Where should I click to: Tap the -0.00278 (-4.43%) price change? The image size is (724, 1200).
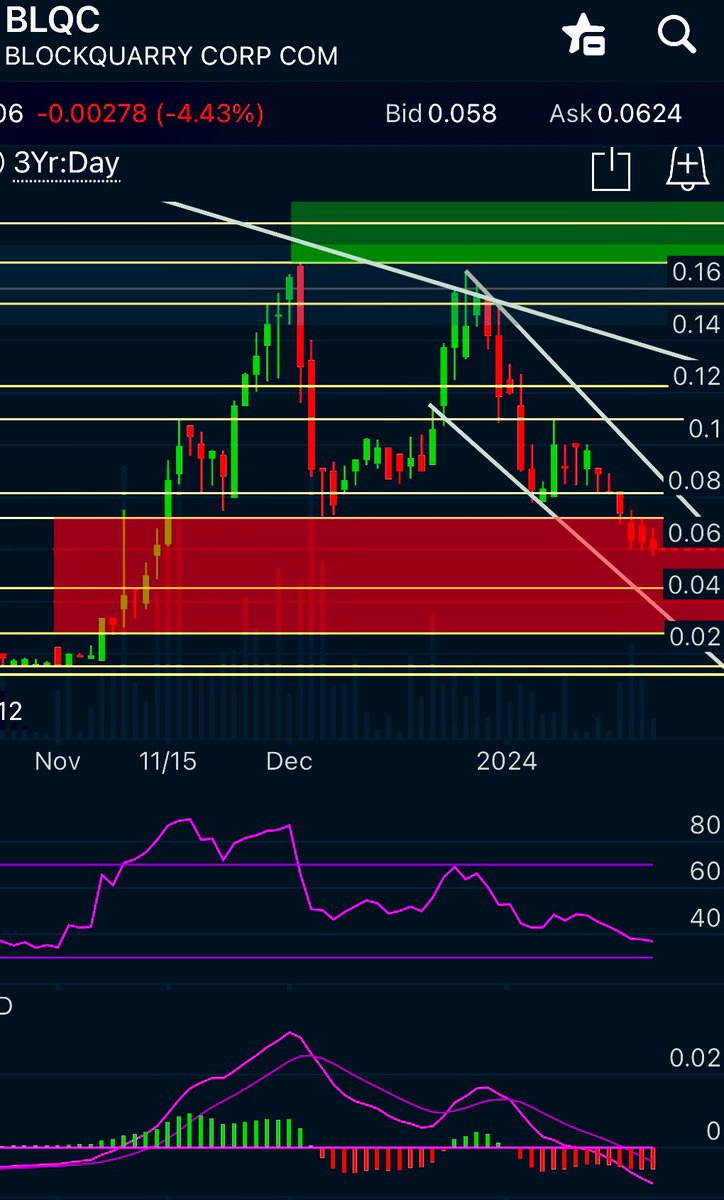point(150,113)
